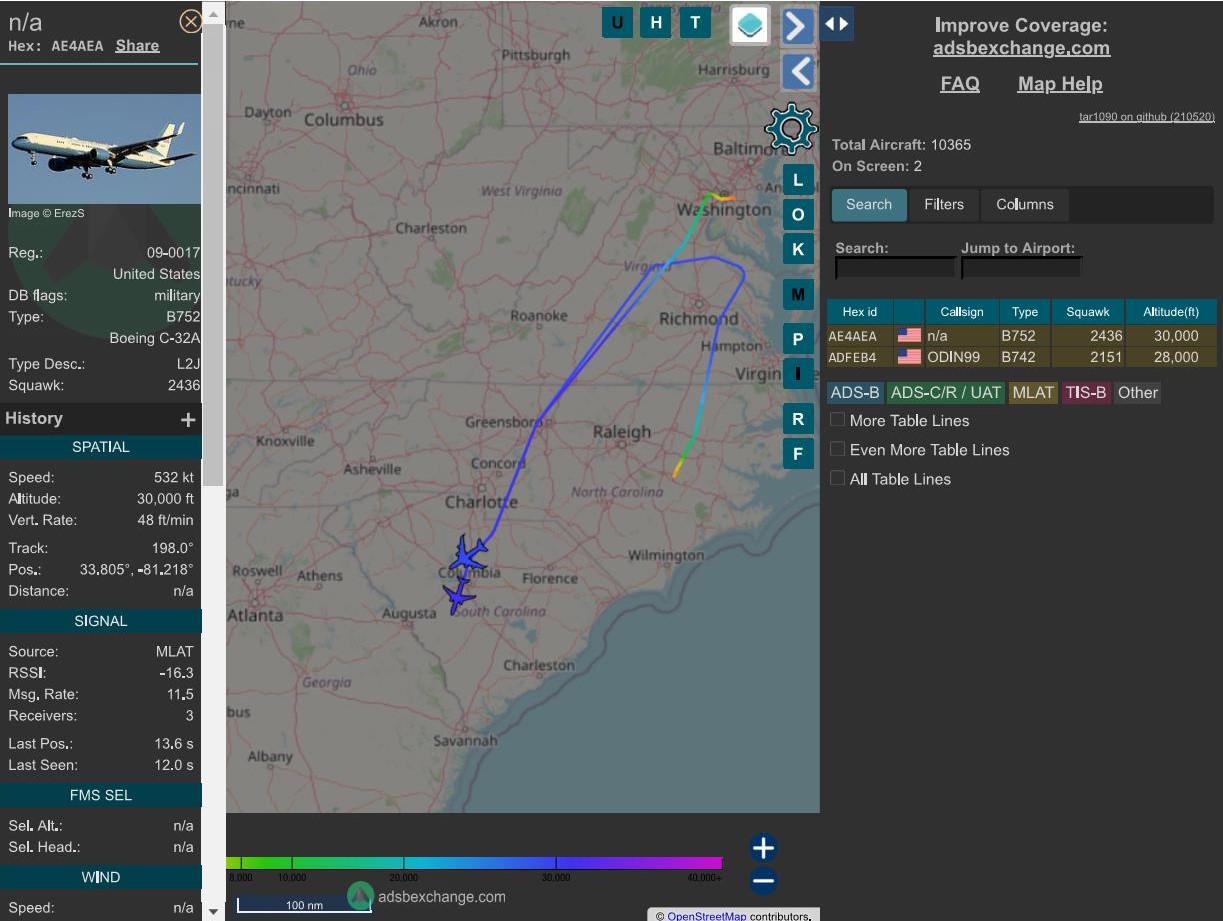Click in the Search input field
Image resolution: width=1223 pixels, height=921 pixels.
[895, 268]
